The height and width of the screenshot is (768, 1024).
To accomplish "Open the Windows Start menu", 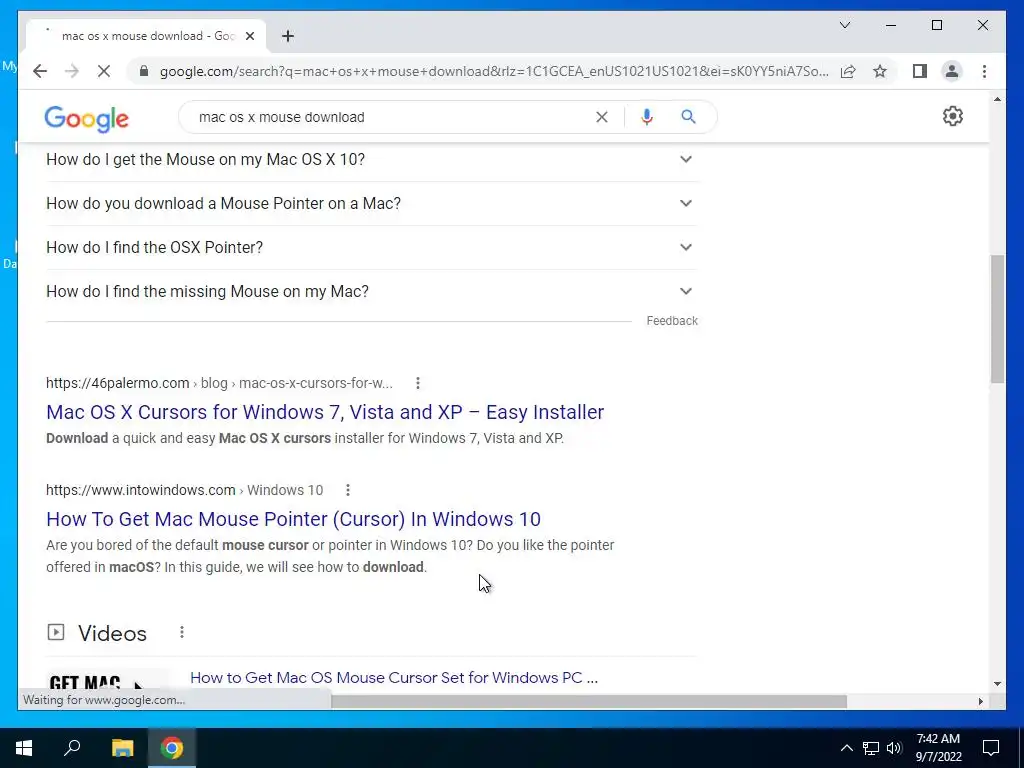I will point(24,748).
